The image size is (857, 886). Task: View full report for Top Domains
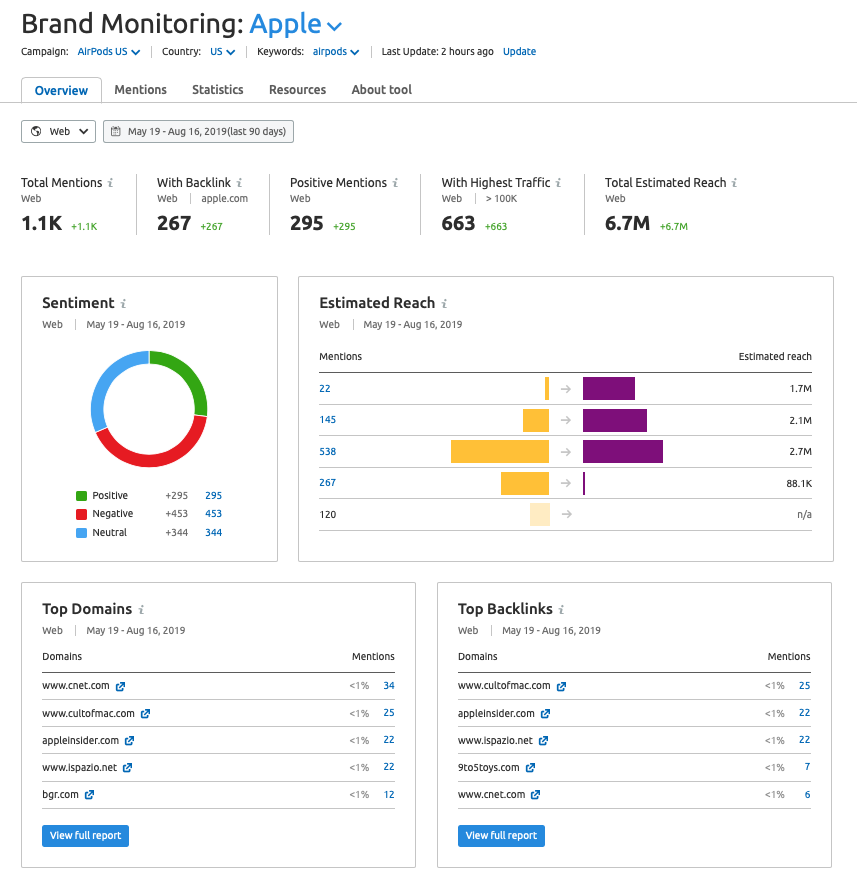(x=85, y=836)
